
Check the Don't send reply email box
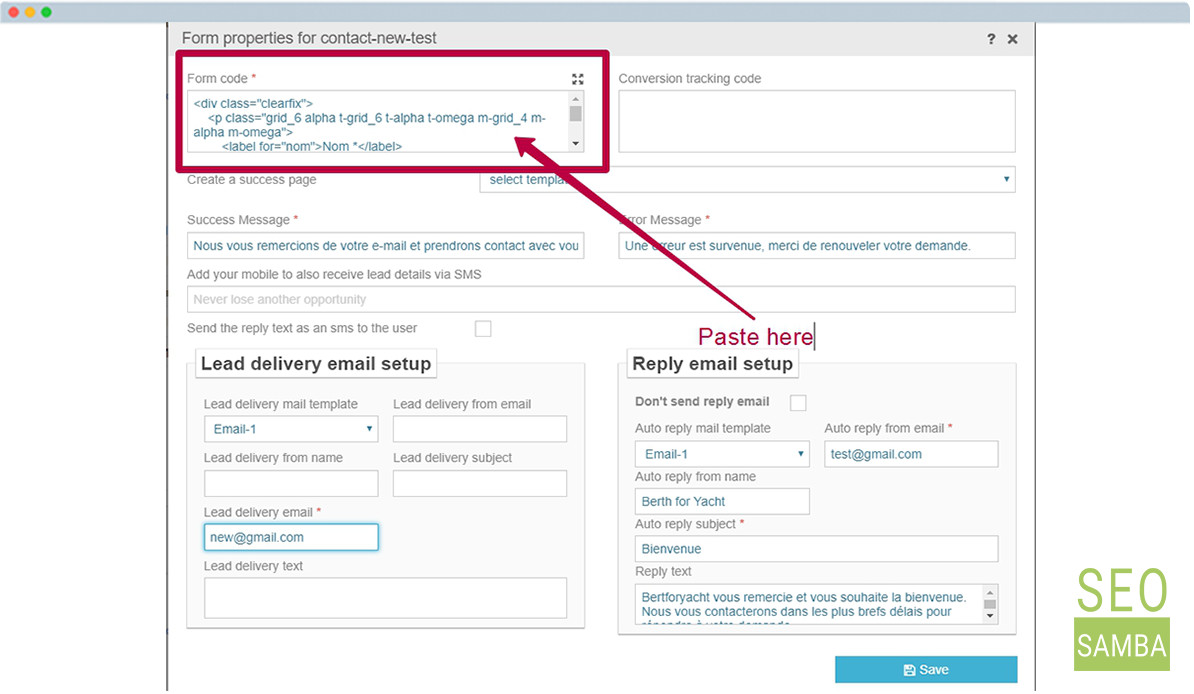798,402
